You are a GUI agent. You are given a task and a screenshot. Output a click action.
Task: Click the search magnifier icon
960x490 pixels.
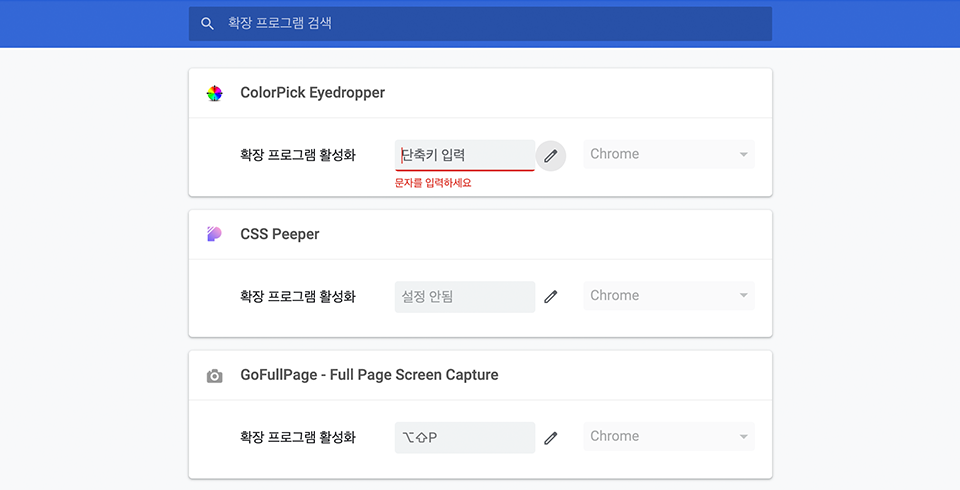208,24
